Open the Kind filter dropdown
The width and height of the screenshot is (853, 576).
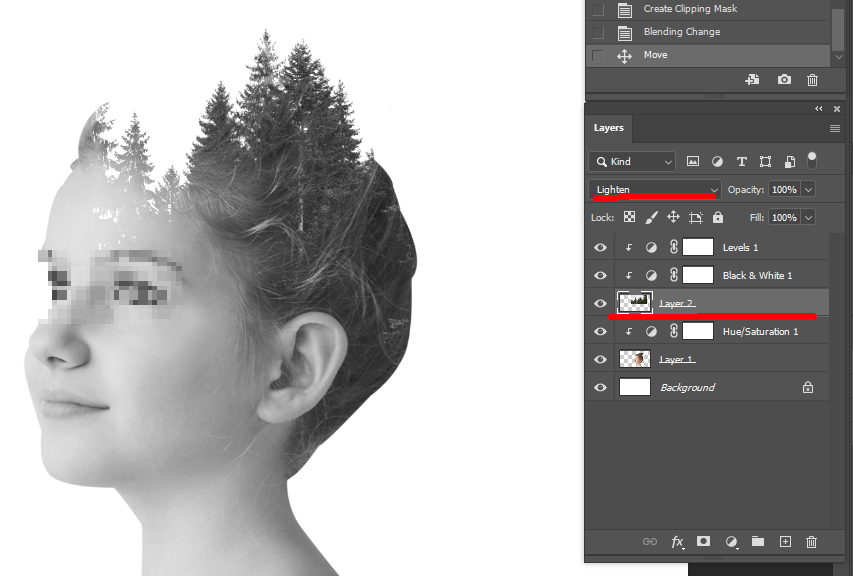tap(633, 162)
